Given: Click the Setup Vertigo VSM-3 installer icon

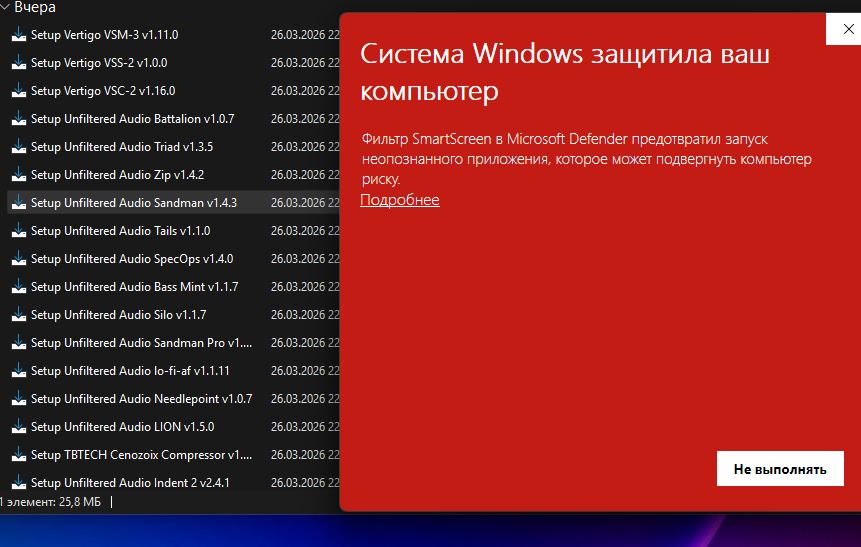Looking at the screenshot, I should [19, 35].
